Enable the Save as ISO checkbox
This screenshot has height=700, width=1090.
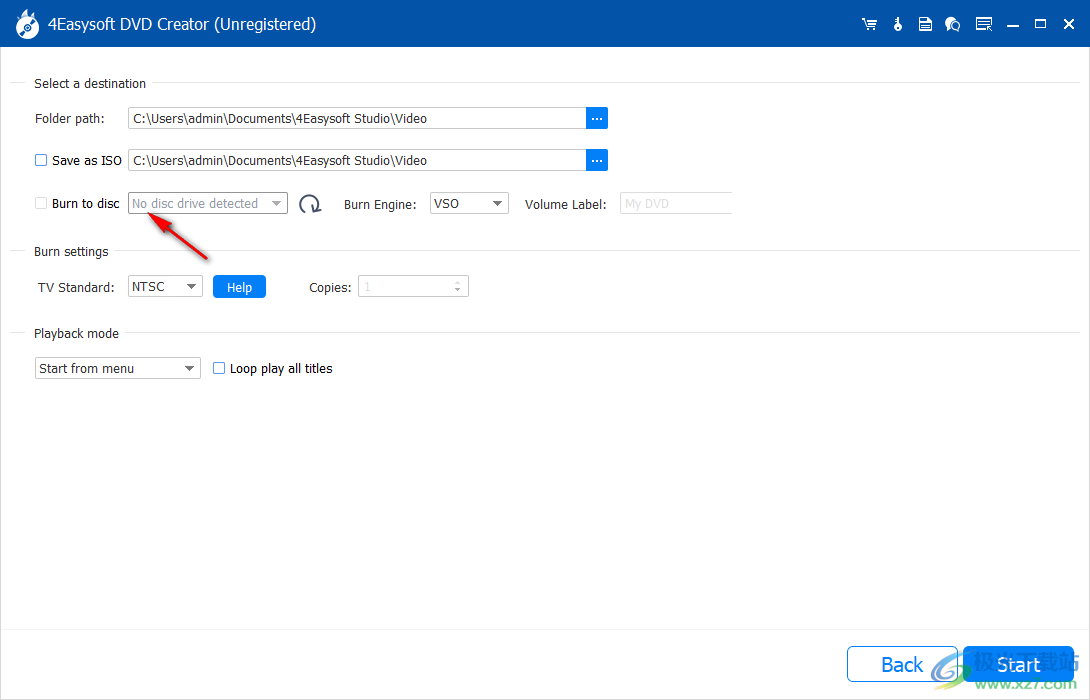[41, 160]
